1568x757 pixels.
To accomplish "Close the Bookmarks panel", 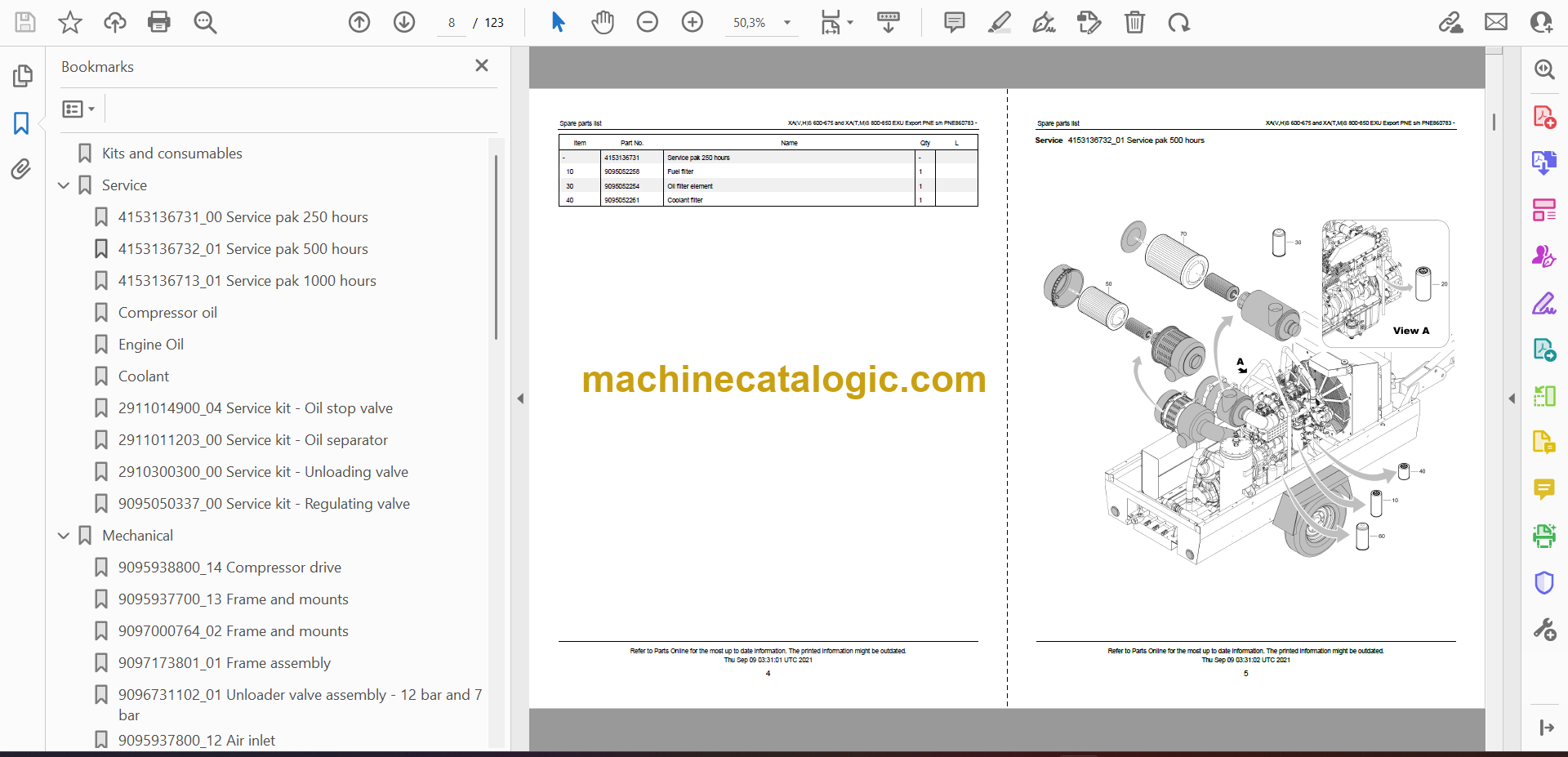I will tap(482, 65).
